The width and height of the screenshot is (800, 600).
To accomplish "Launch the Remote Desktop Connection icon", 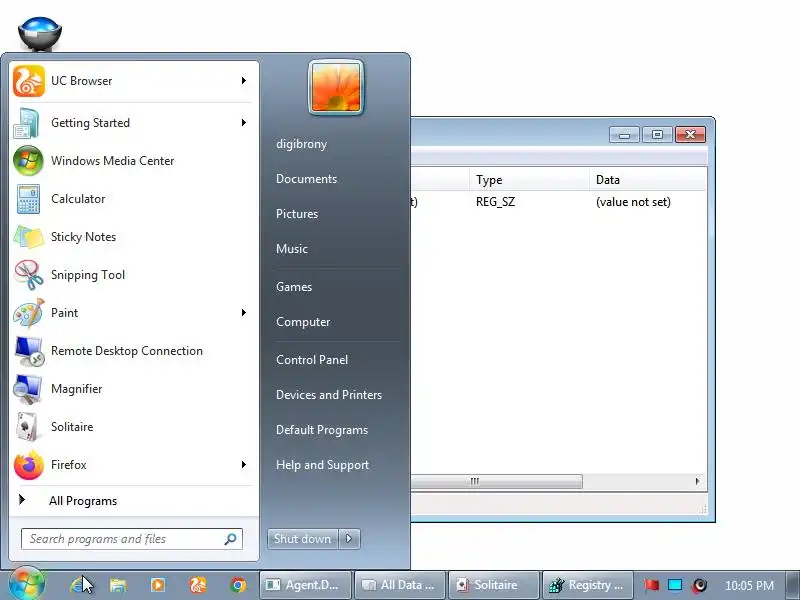I will (29, 351).
